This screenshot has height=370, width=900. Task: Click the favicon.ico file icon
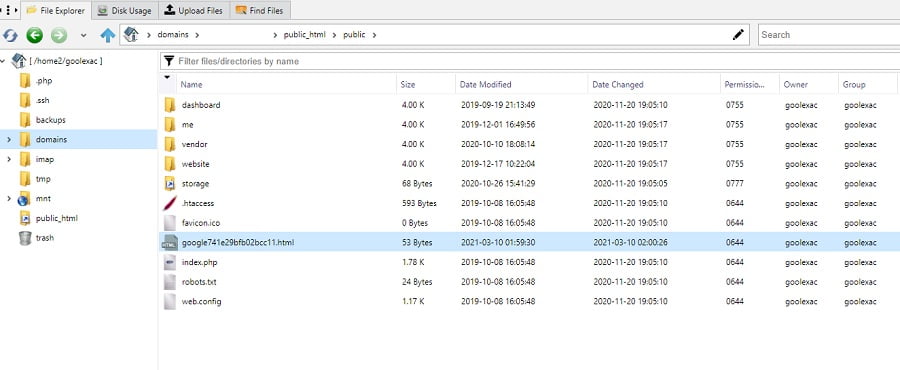point(169,223)
